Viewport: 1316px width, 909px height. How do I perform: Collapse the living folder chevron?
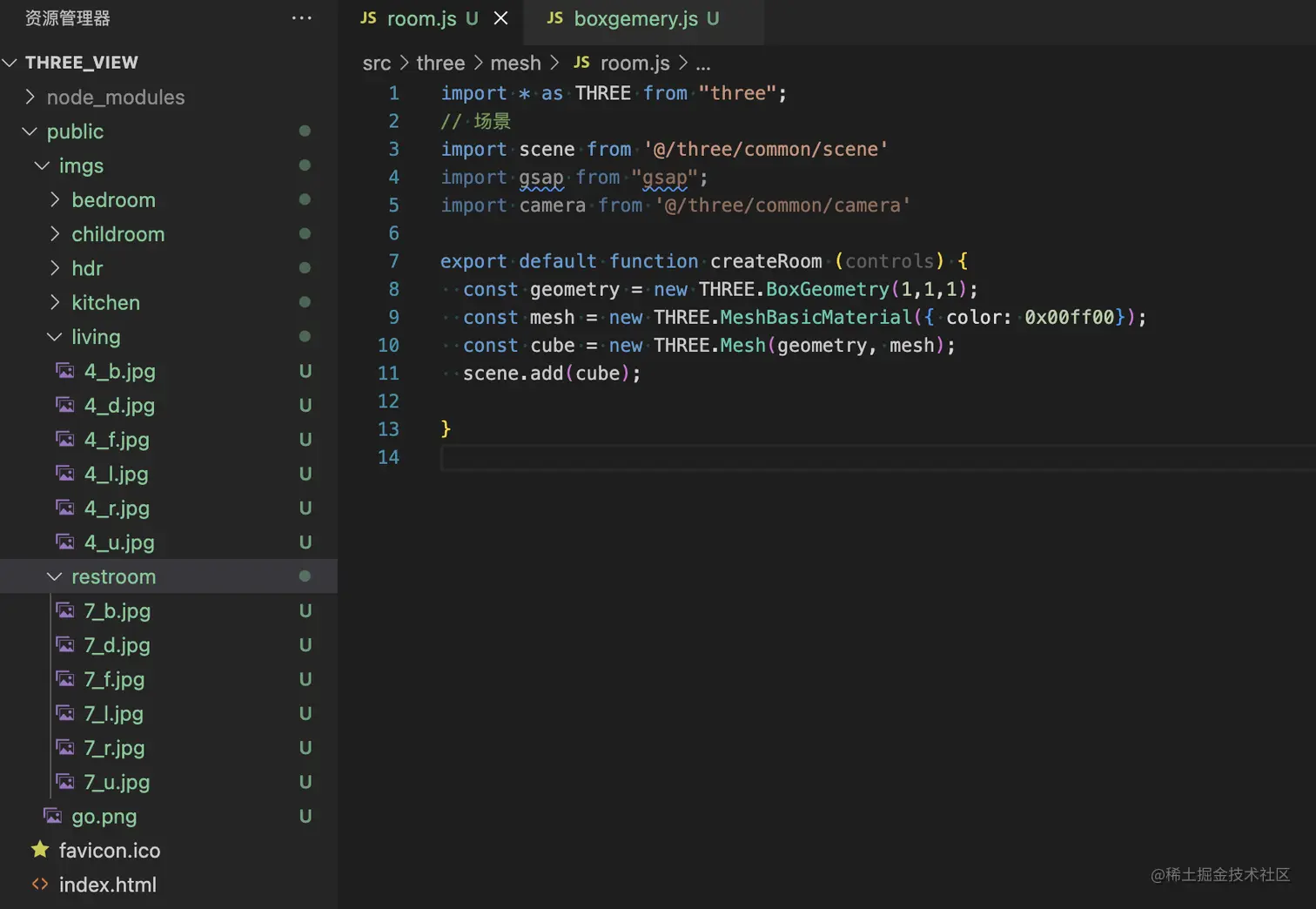coord(54,337)
